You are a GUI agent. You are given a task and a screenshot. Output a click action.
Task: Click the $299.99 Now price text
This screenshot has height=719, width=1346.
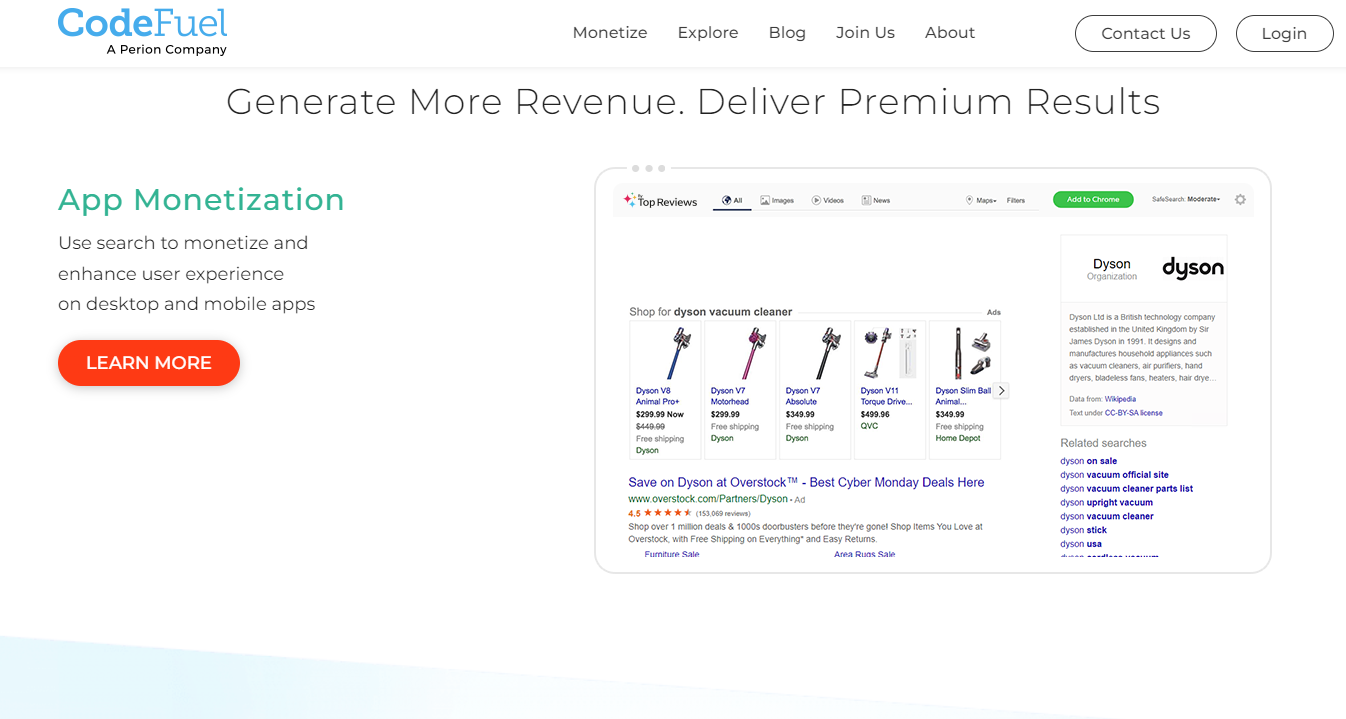(660, 414)
